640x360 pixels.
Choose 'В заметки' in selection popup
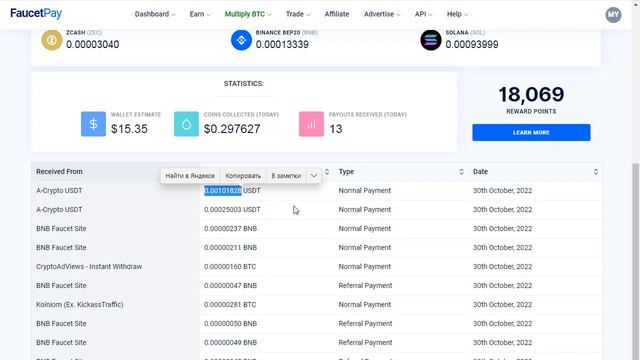coord(286,176)
